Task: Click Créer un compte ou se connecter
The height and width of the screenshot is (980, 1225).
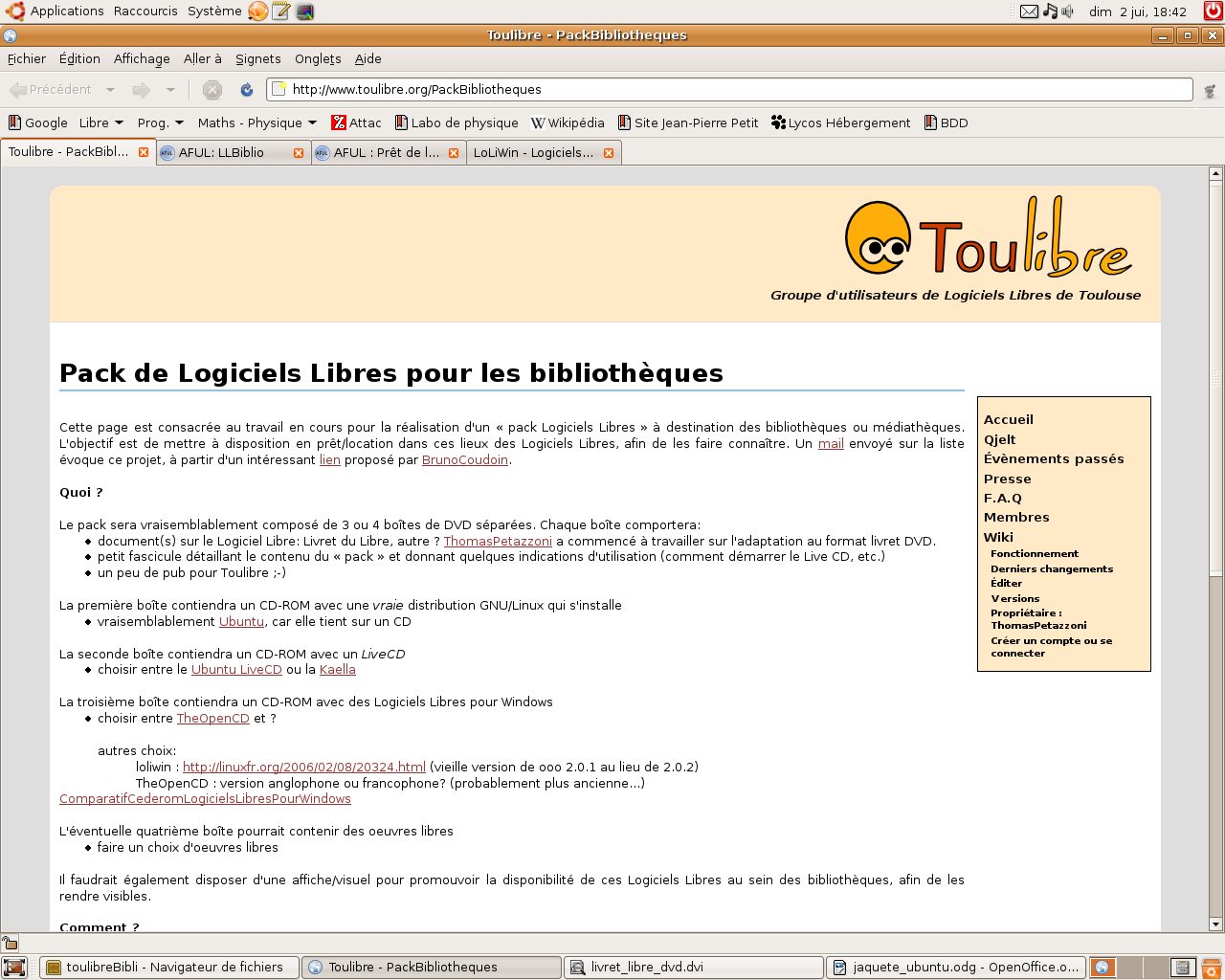Action: tap(1051, 647)
